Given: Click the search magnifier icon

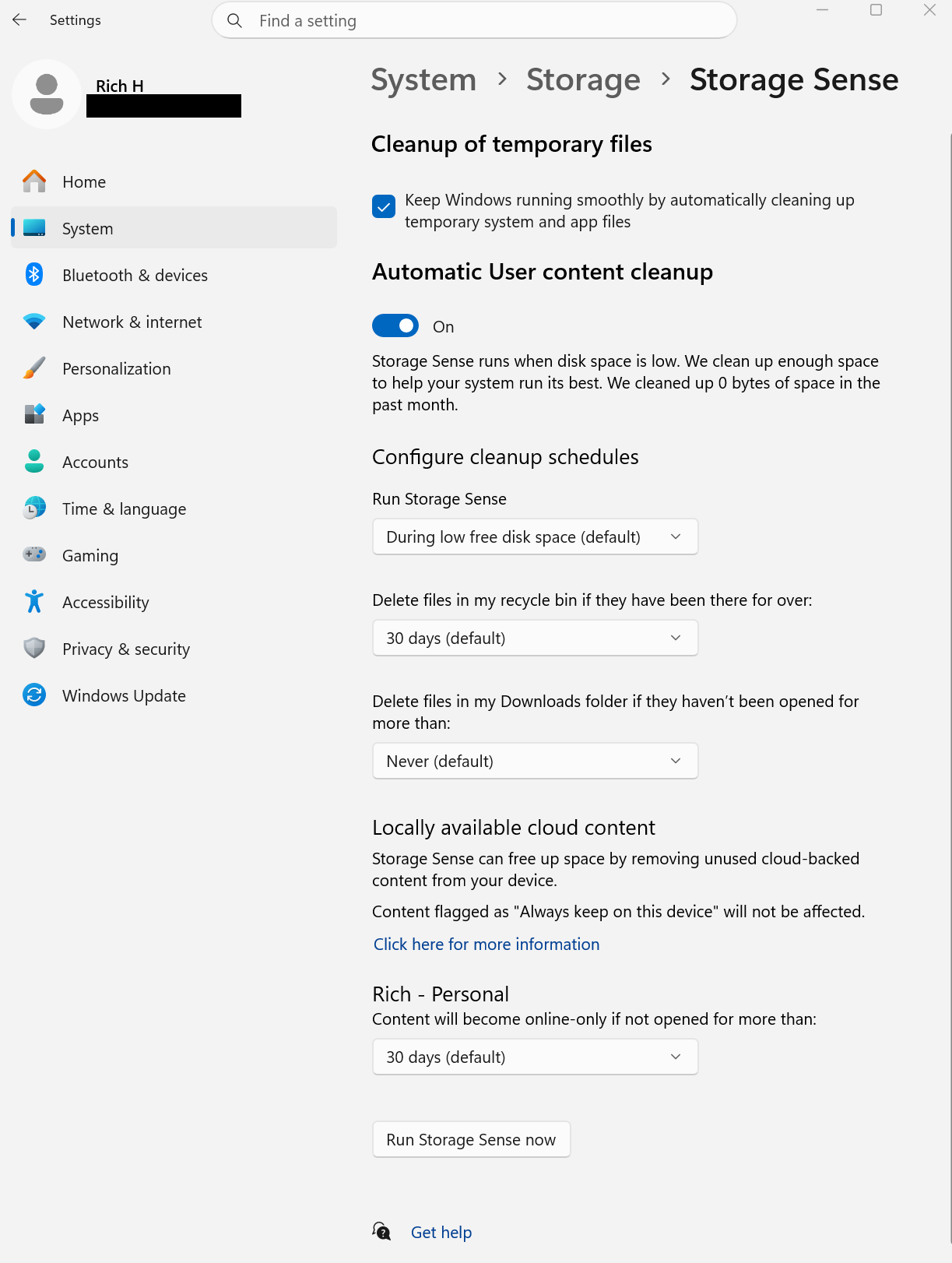Looking at the screenshot, I should (234, 20).
